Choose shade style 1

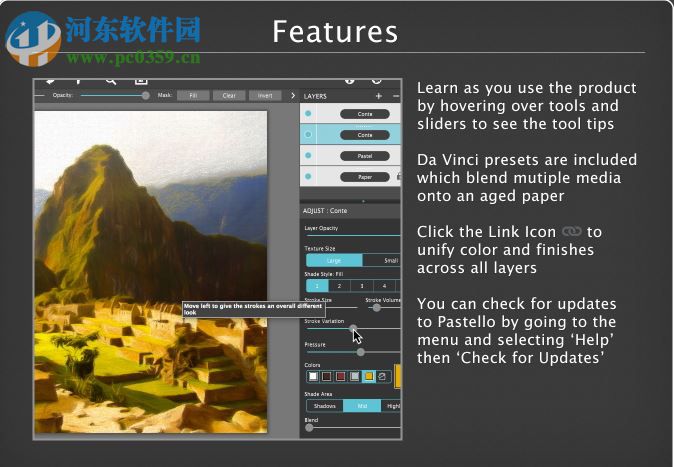click(x=317, y=286)
